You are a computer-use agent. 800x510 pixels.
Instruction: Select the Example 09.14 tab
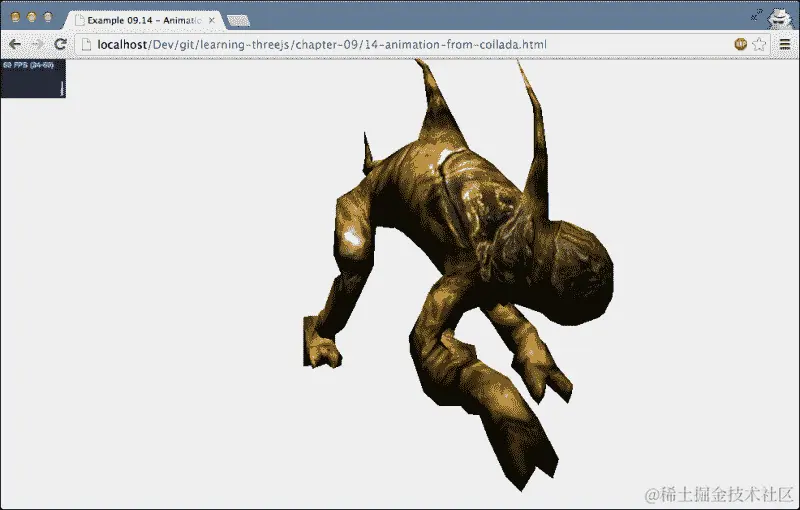[143, 20]
